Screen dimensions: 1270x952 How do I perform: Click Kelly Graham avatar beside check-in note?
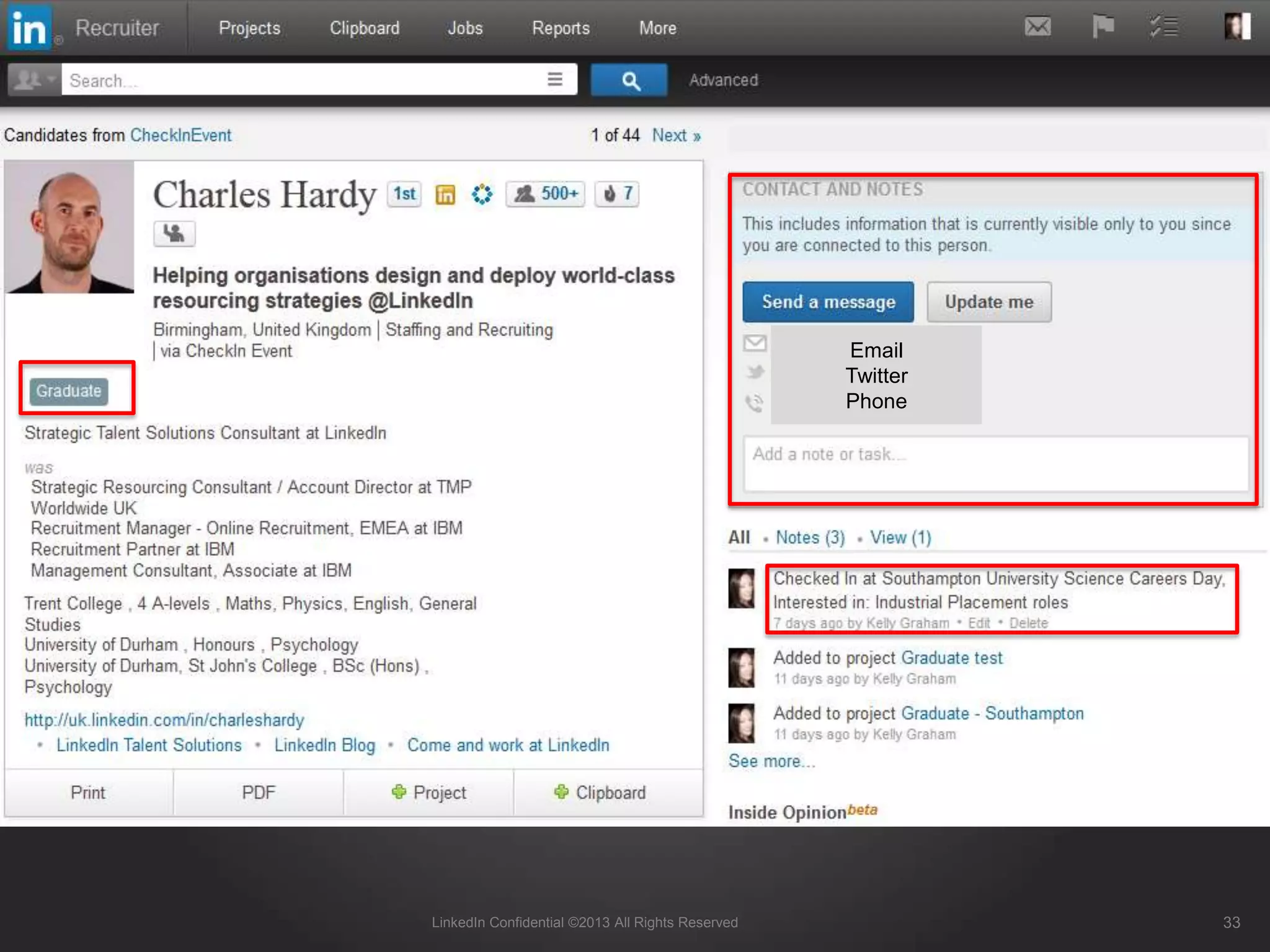[x=742, y=588]
